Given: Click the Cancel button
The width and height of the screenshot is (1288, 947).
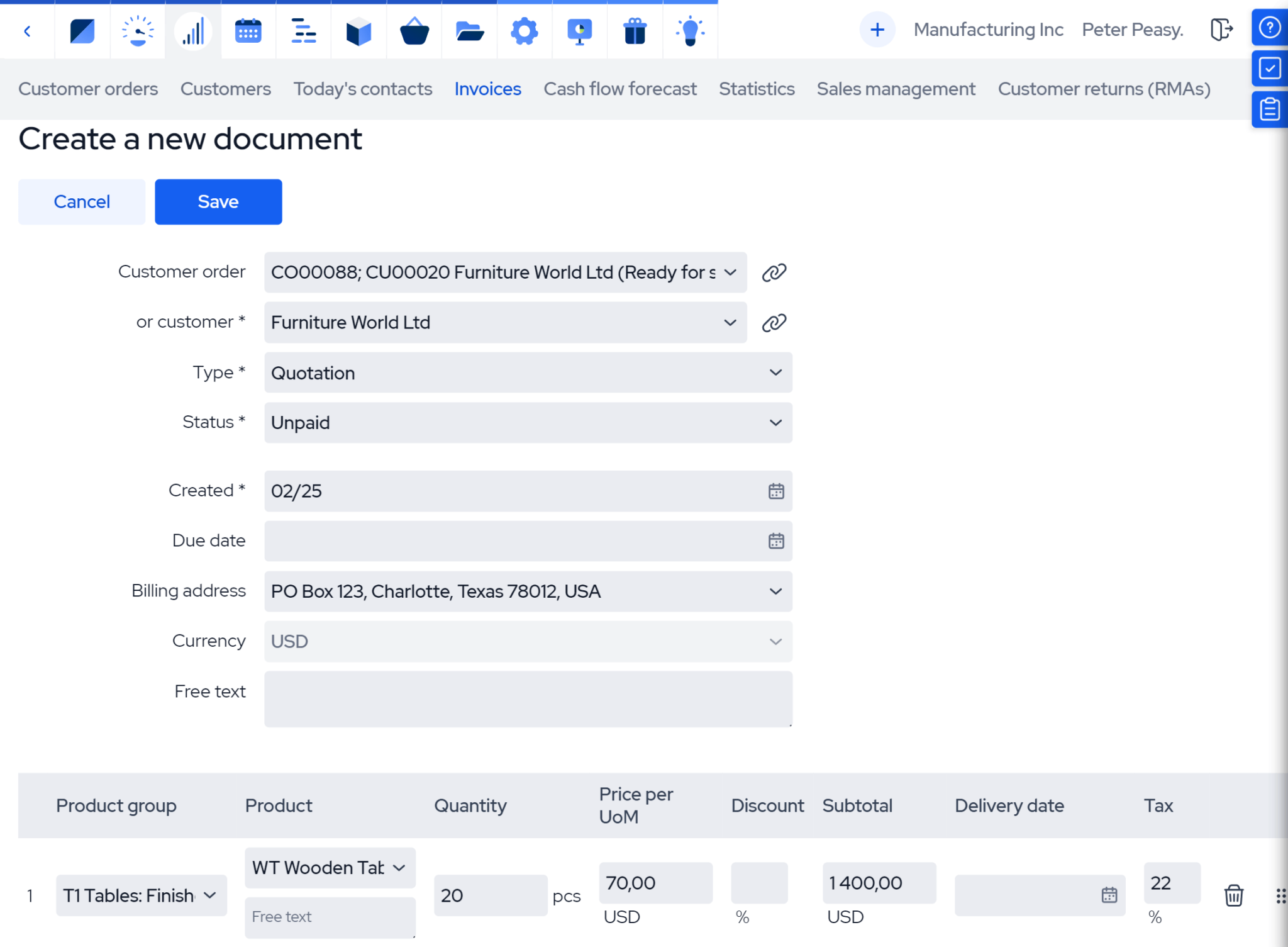Looking at the screenshot, I should (x=82, y=202).
